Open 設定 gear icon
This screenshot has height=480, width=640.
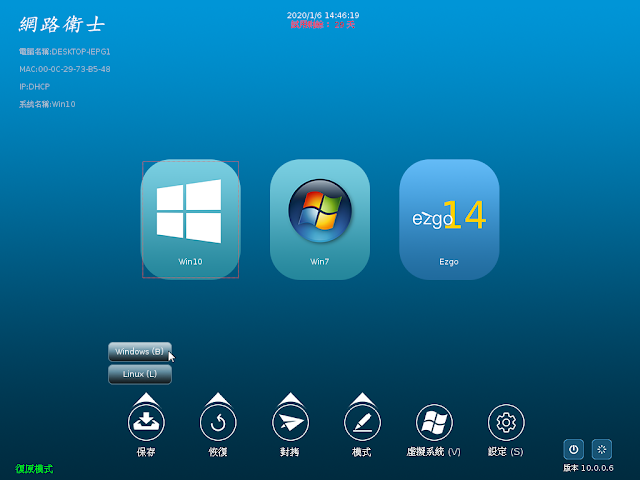(x=506, y=422)
